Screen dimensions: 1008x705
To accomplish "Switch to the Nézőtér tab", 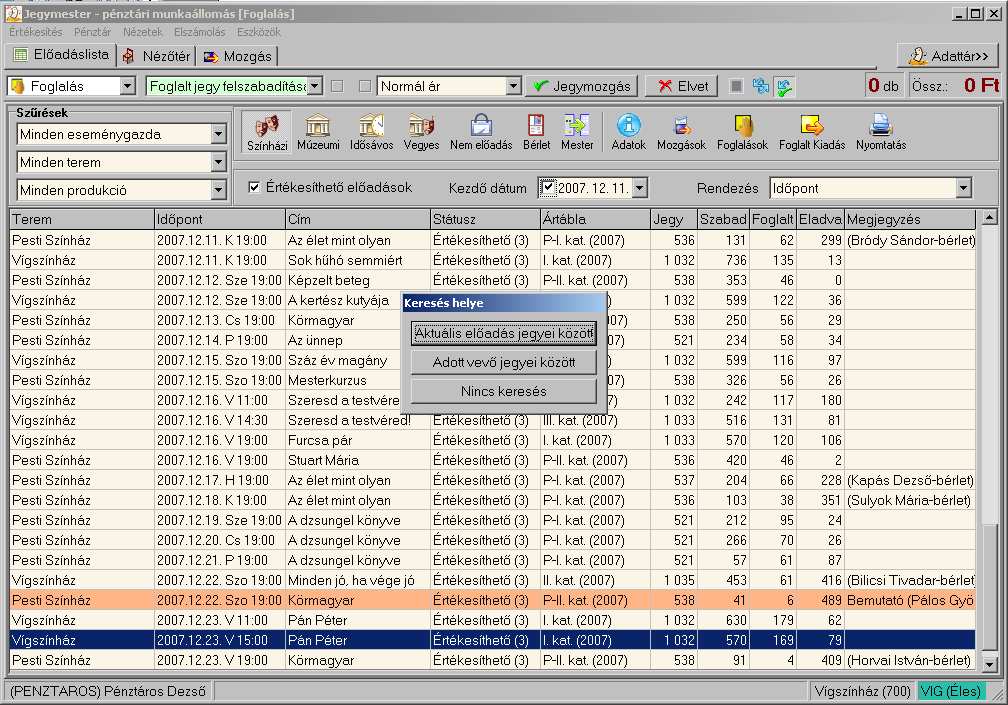I will pos(156,57).
